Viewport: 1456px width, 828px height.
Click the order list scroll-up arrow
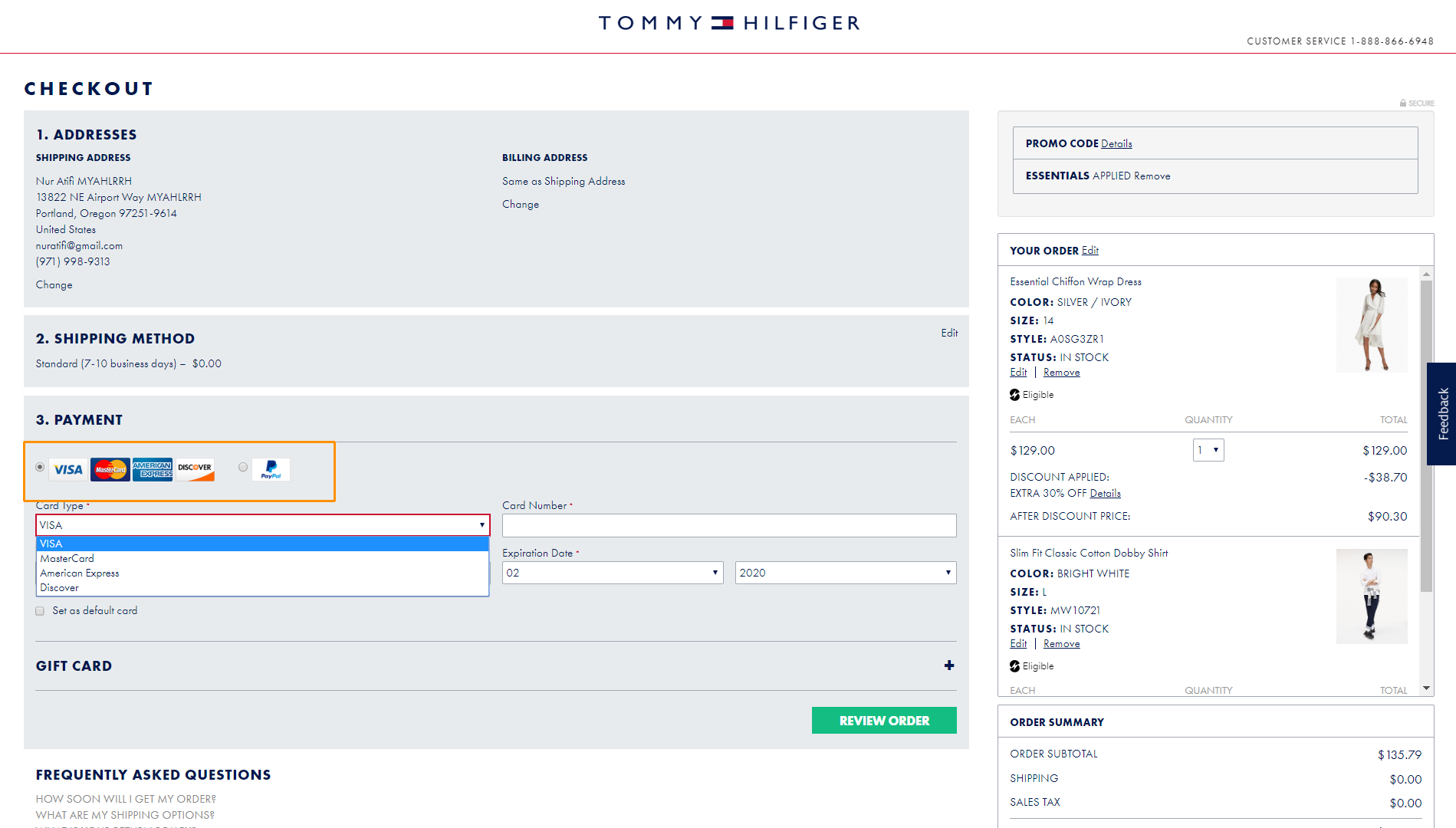[1426, 274]
